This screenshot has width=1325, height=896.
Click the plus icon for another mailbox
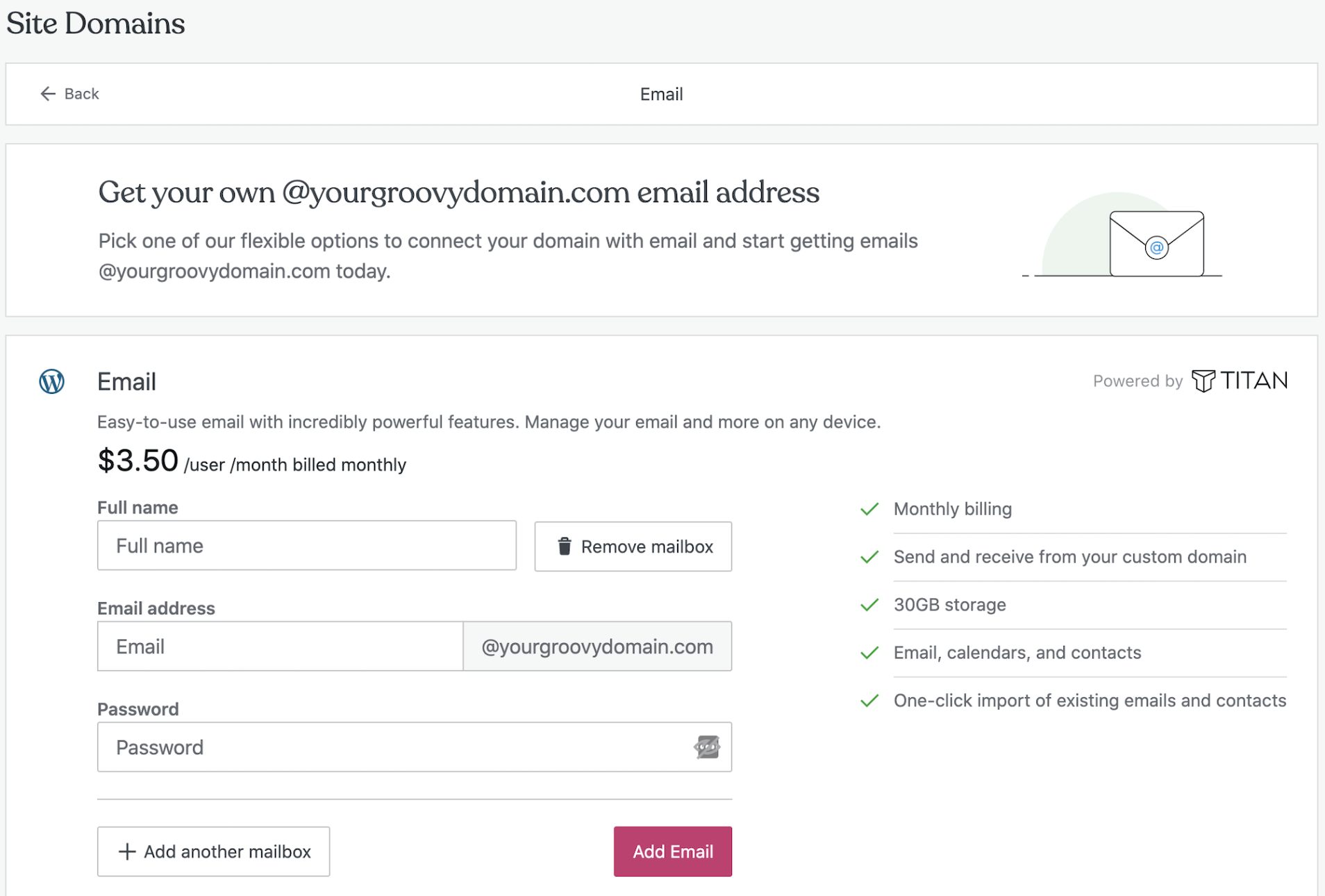pyautogui.click(x=127, y=852)
